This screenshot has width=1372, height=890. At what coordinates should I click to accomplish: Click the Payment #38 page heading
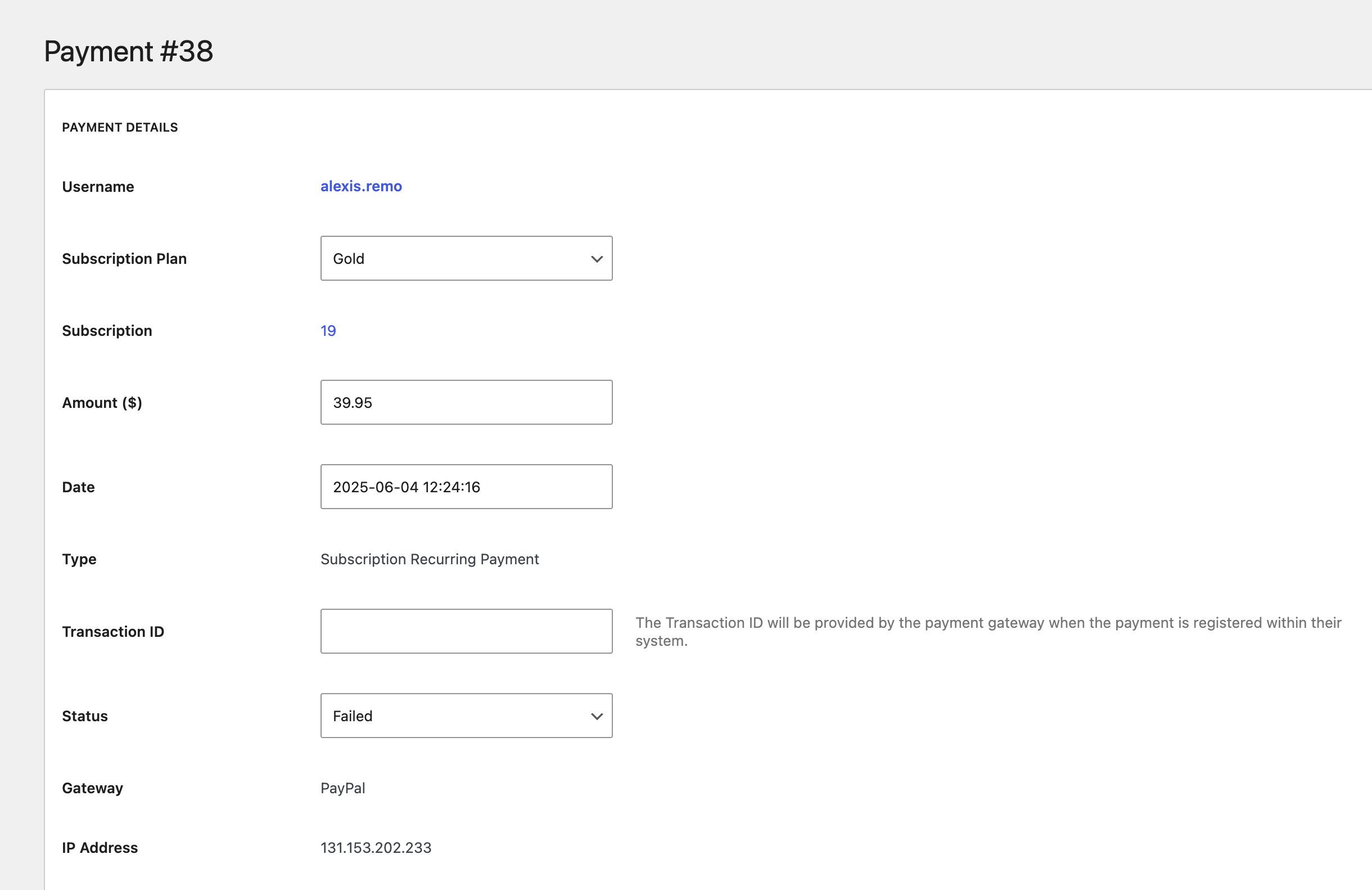(129, 51)
